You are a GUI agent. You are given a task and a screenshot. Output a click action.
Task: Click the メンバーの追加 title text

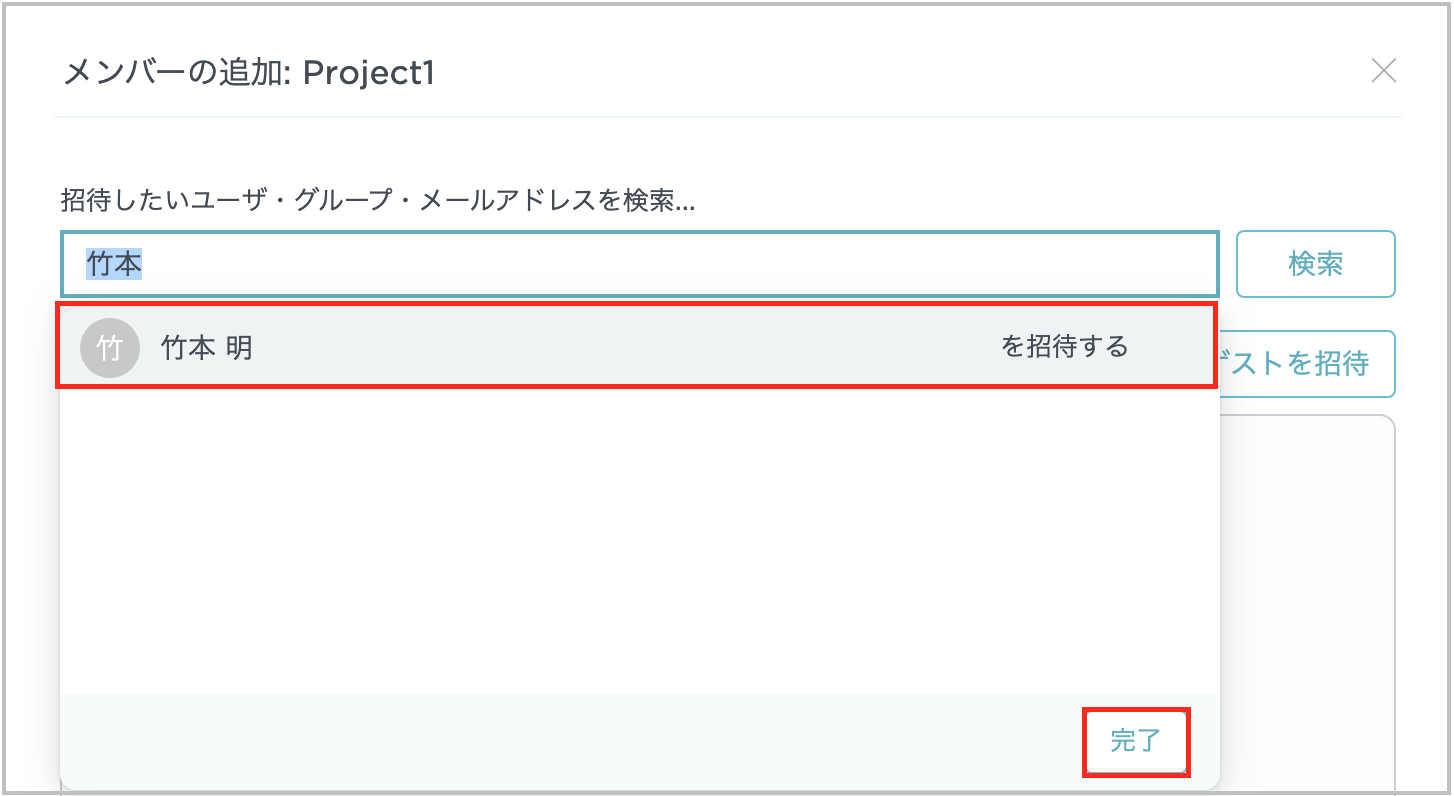(x=175, y=73)
